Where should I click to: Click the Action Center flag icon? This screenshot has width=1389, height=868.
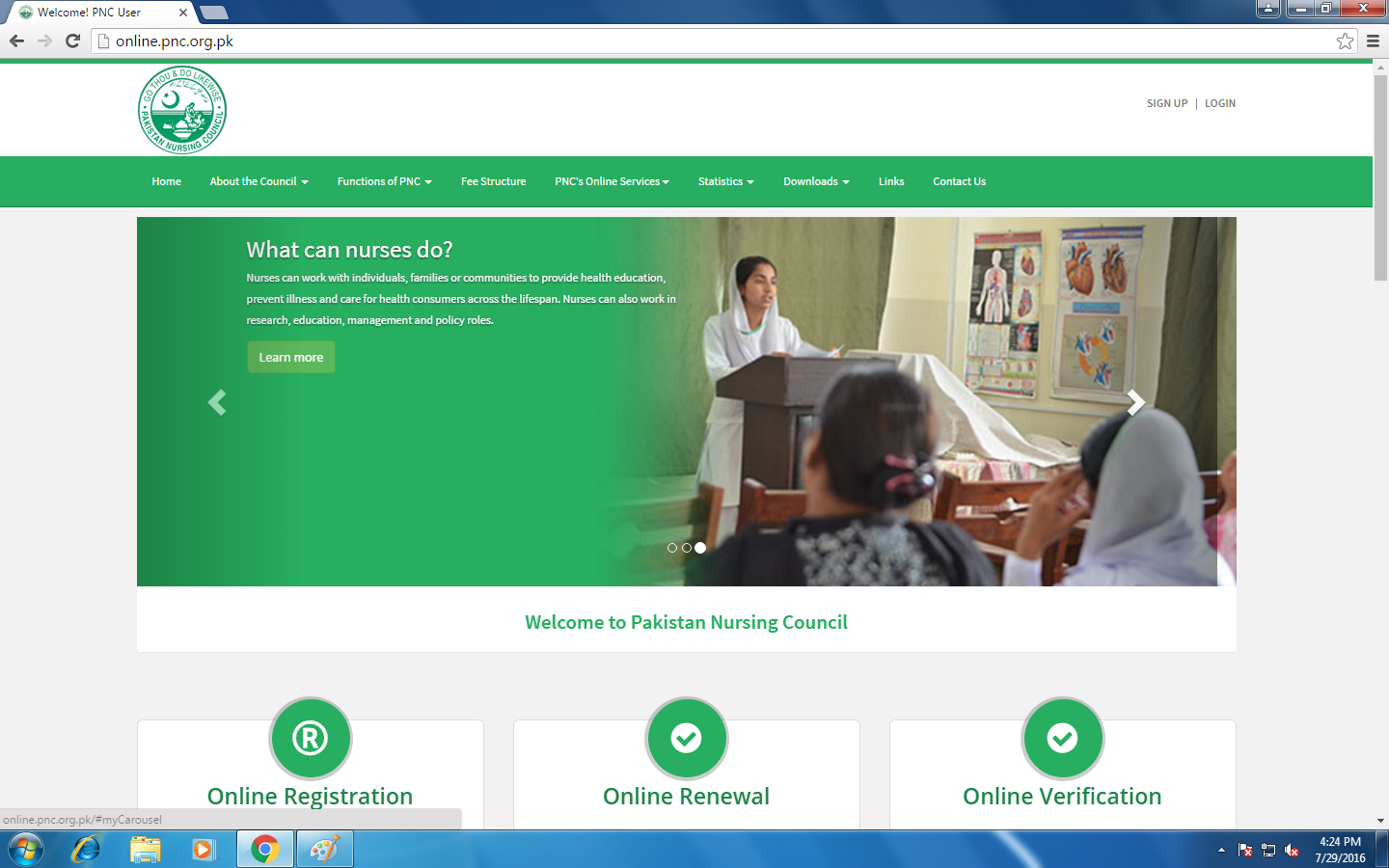pos(1245,850)
